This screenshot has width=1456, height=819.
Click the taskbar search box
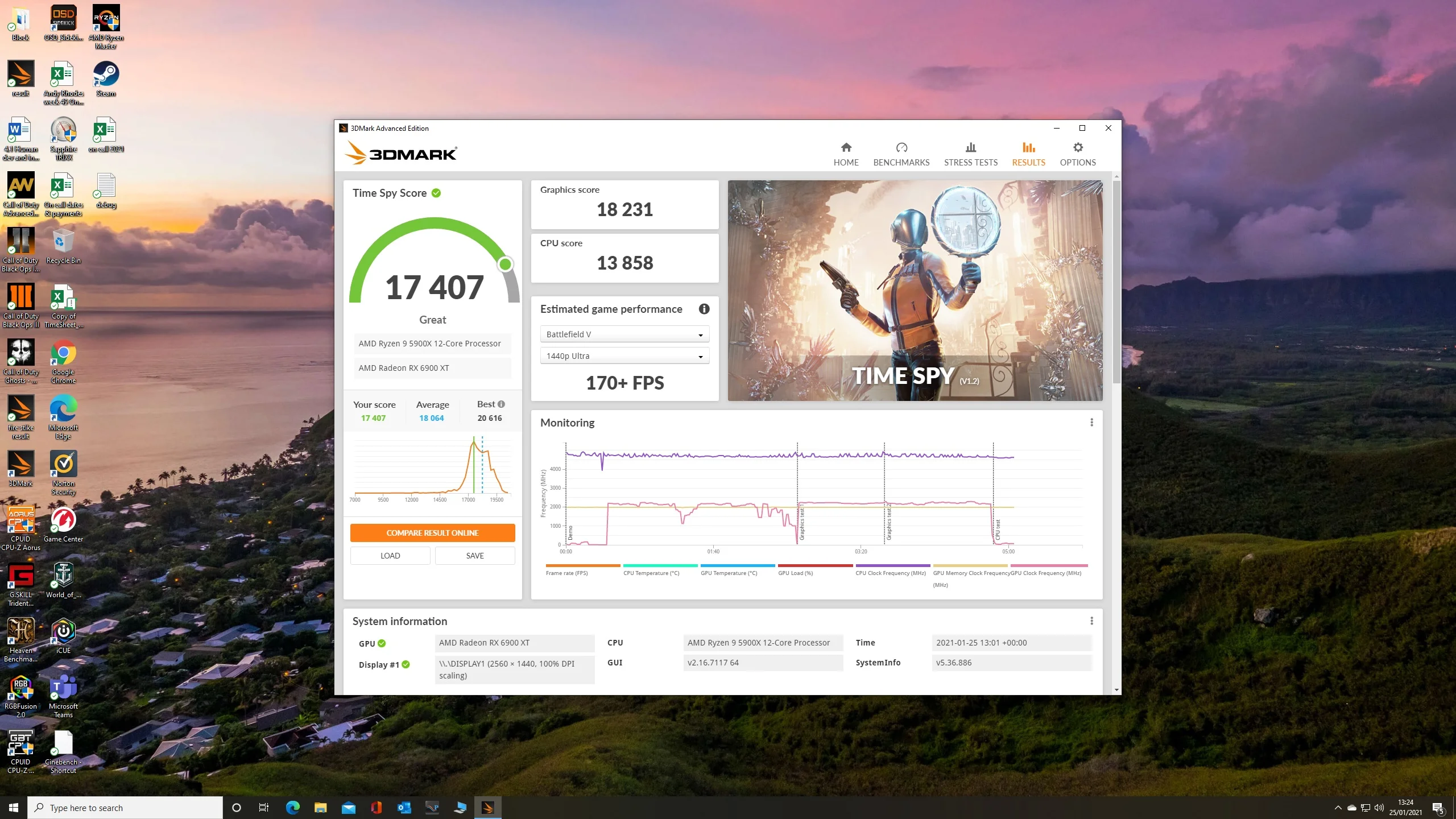[x=125, y=808]
